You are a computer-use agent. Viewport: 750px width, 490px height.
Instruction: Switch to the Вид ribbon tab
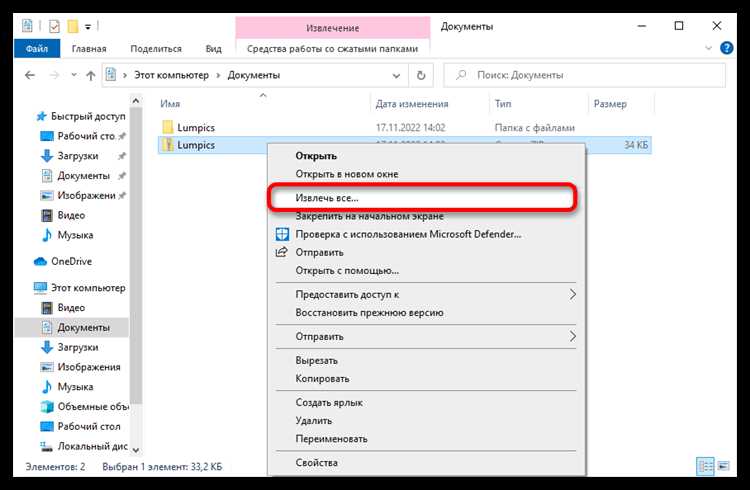pos(213,49)
